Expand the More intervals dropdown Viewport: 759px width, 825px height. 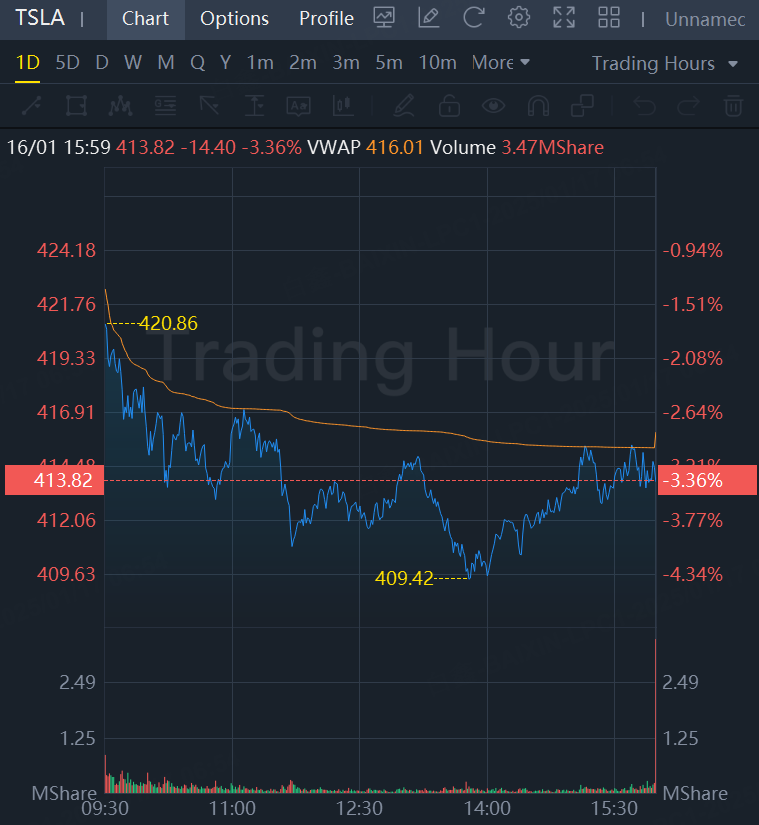pyautogui.click(x=500, y=63)
